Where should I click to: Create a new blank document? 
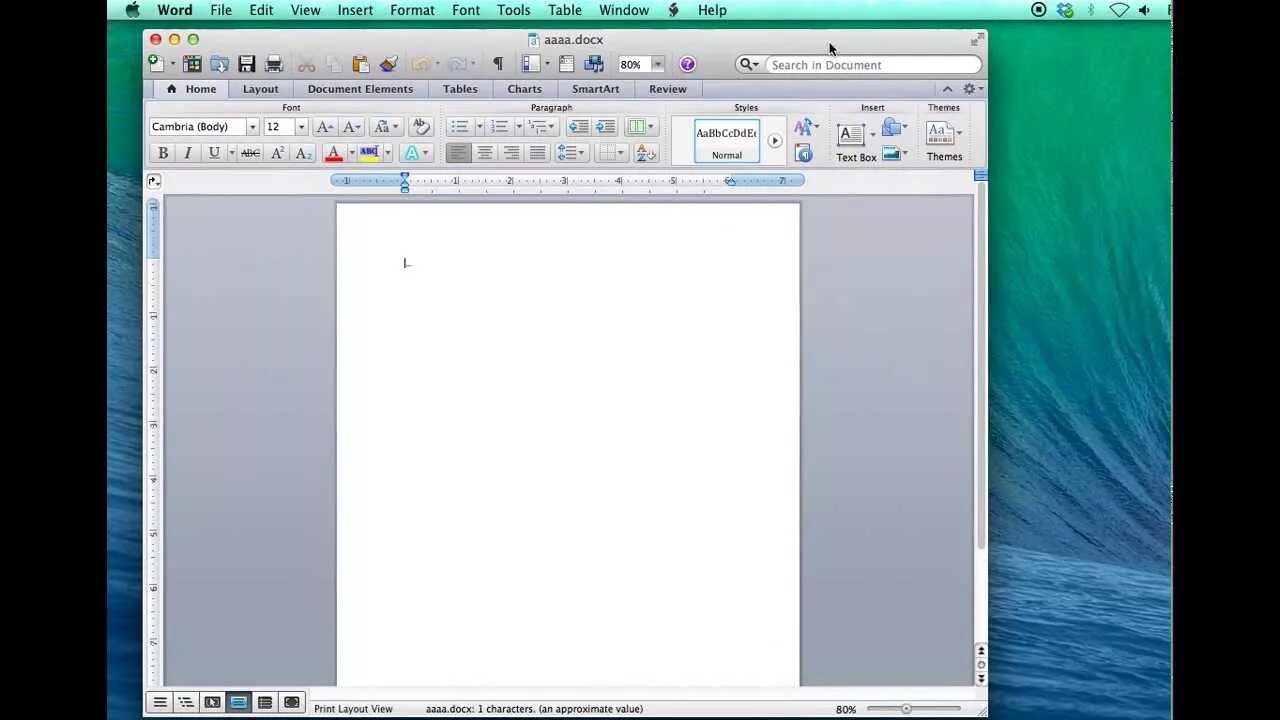[x=156, y=64]
